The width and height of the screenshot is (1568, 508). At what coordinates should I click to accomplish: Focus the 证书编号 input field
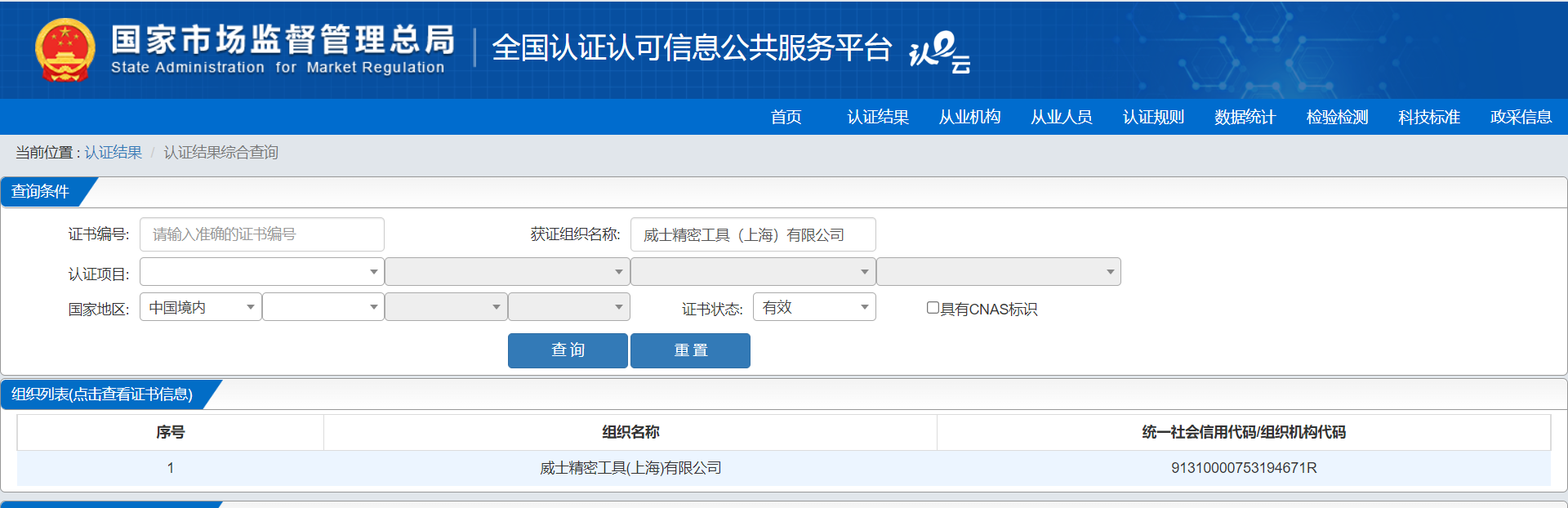[262, 234]
